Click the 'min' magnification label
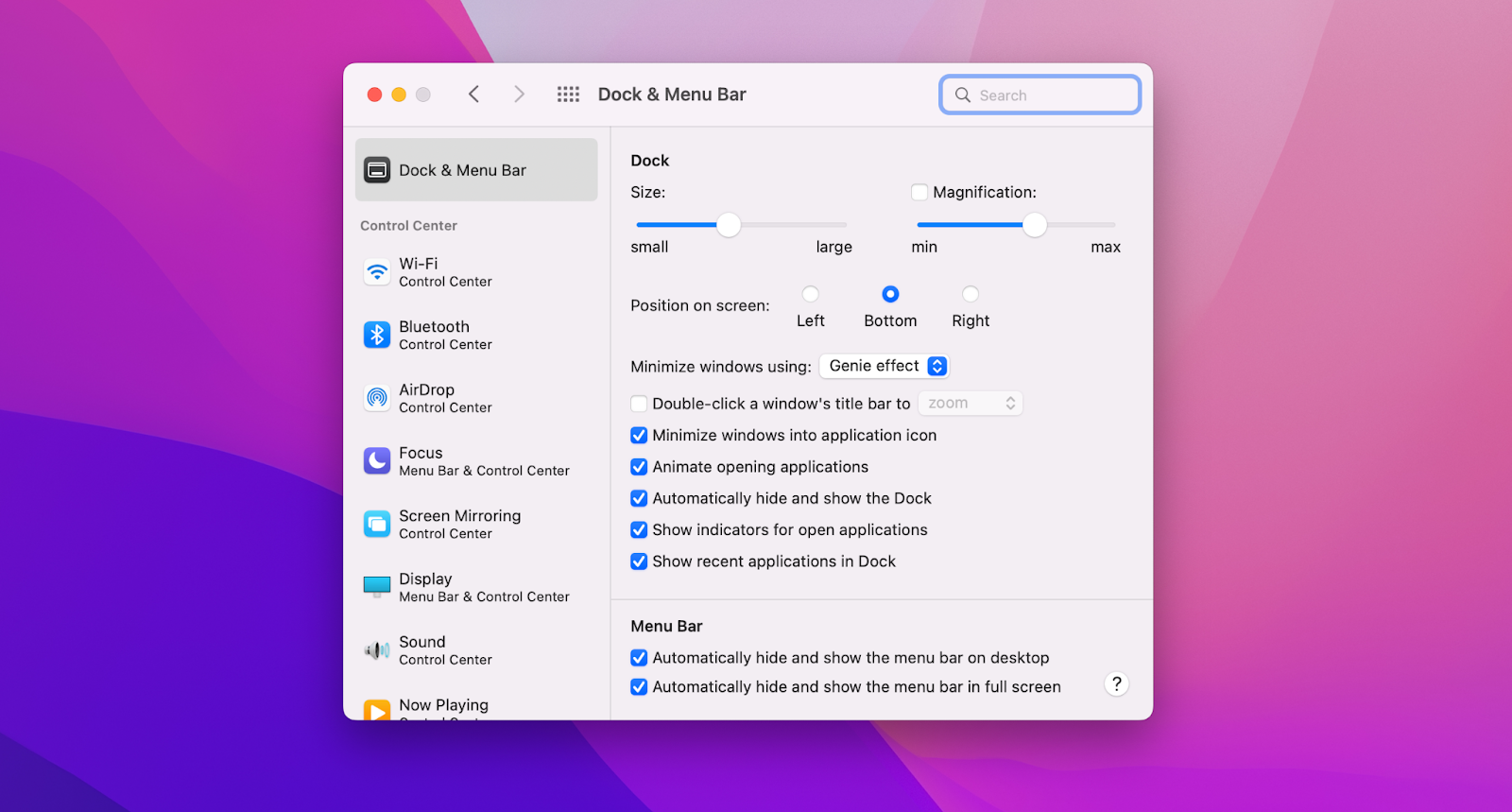Viewport: 1512px width, 812px height. click(924, 247)
